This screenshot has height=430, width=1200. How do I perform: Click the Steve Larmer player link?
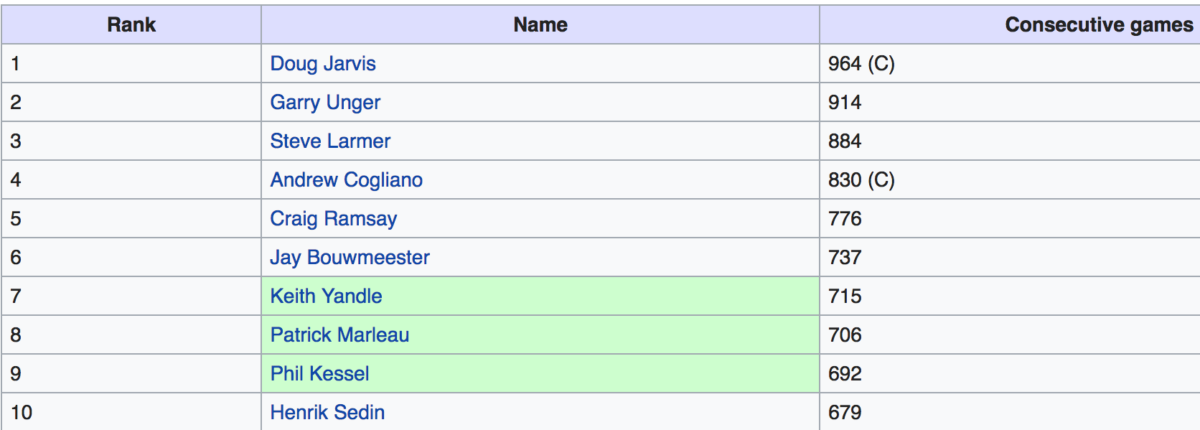[x=330, y=141]
